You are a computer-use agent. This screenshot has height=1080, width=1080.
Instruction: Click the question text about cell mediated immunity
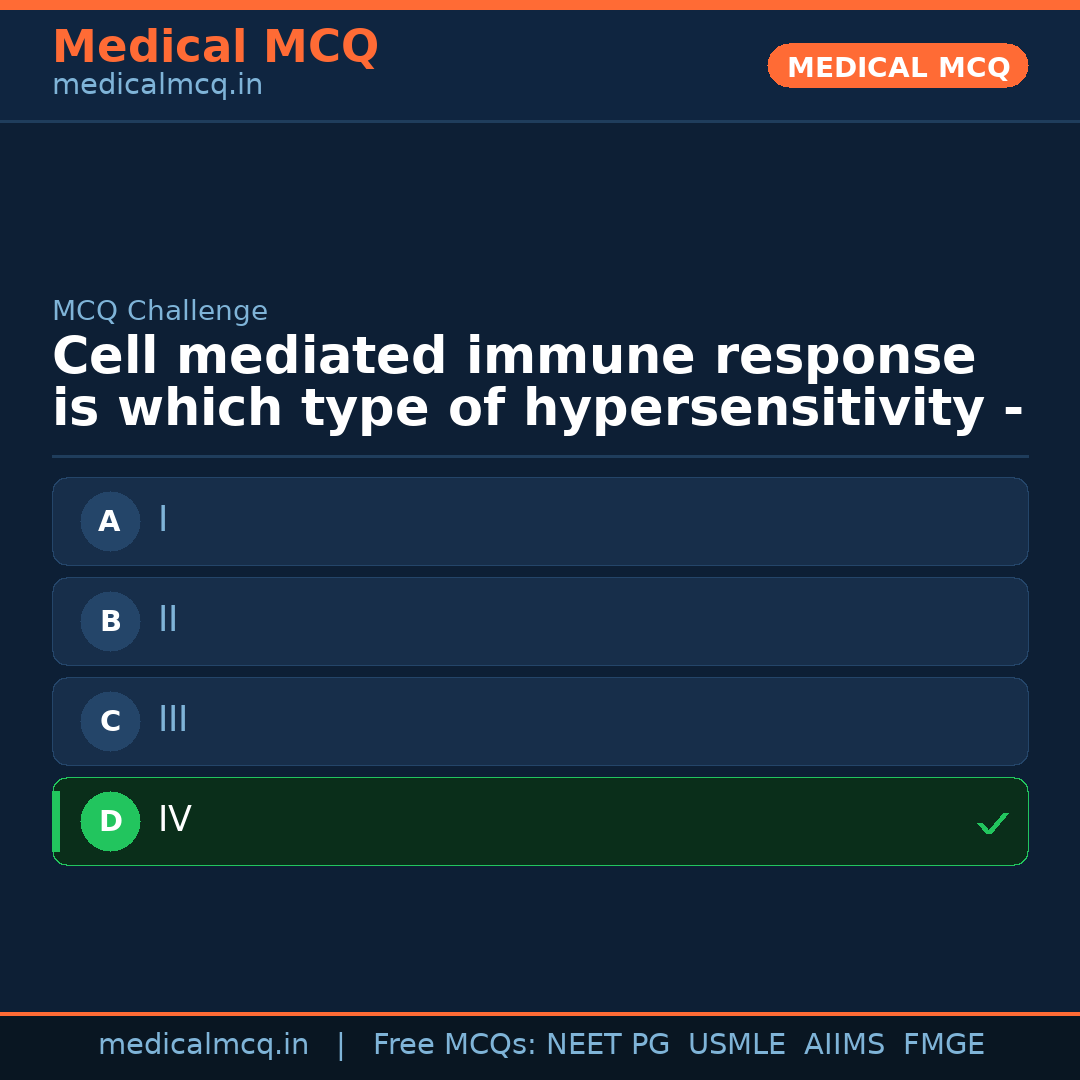[x=537, y=383]
